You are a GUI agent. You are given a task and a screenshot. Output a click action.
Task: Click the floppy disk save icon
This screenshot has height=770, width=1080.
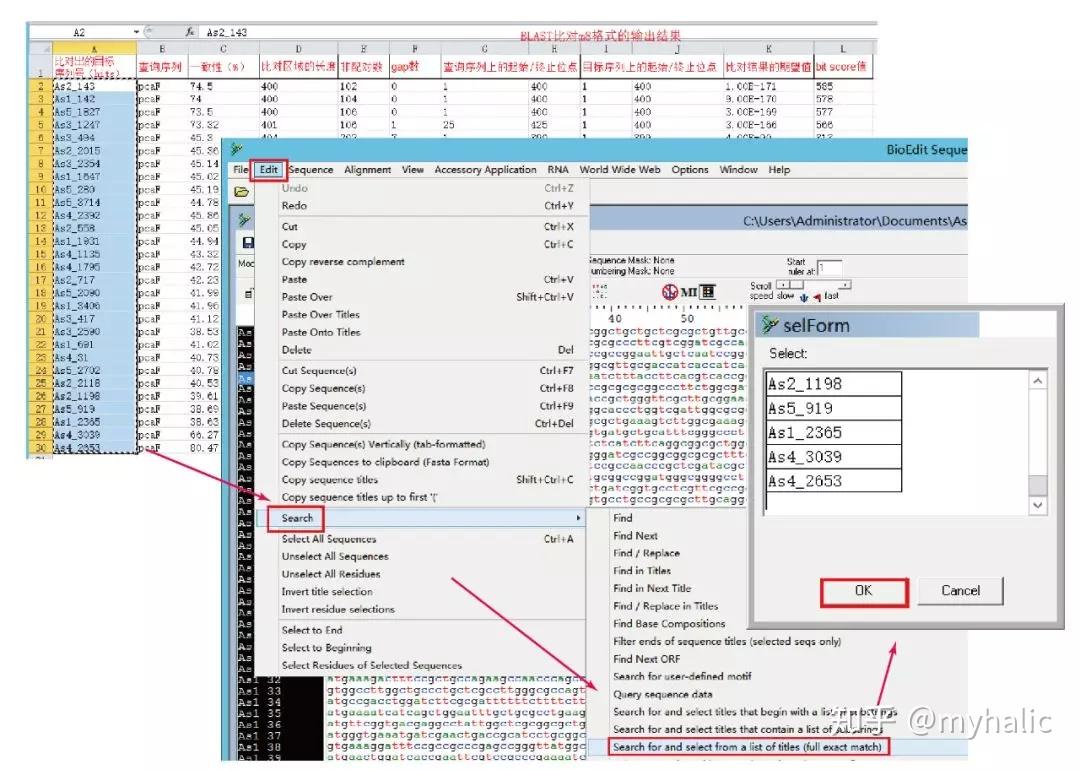pyautogui.click(x=248, y=242)
